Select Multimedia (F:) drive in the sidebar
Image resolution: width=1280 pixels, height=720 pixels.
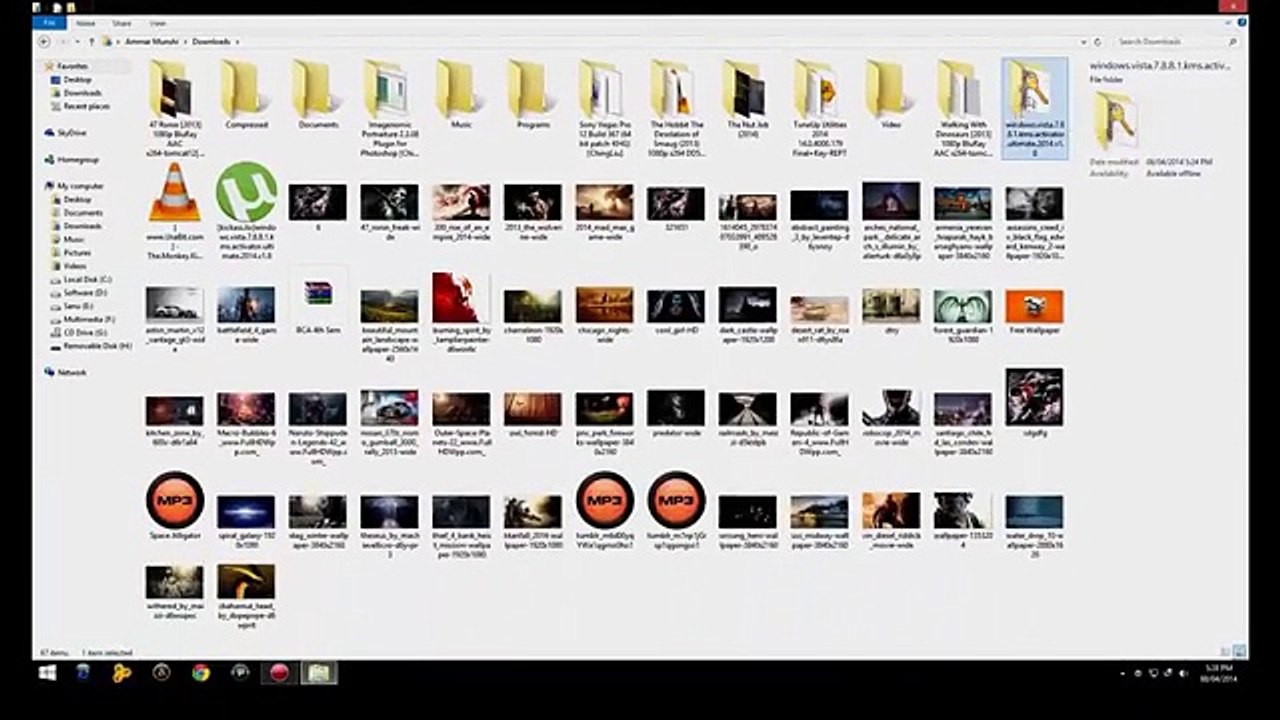pyautogui.click(x=88, y=319)
